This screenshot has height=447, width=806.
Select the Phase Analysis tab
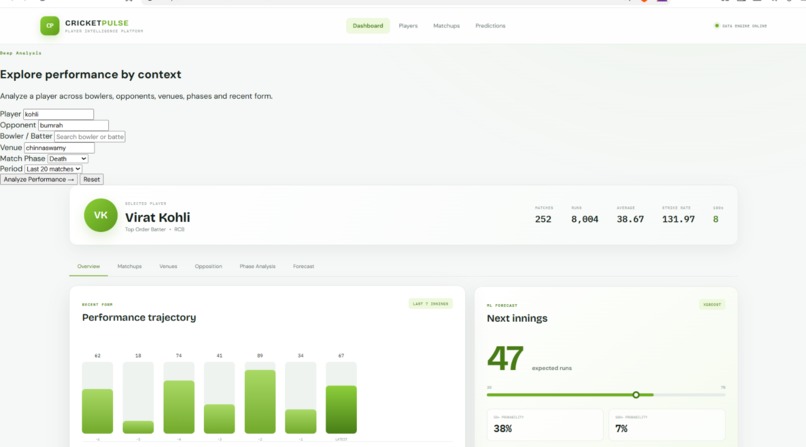(258, 266)
